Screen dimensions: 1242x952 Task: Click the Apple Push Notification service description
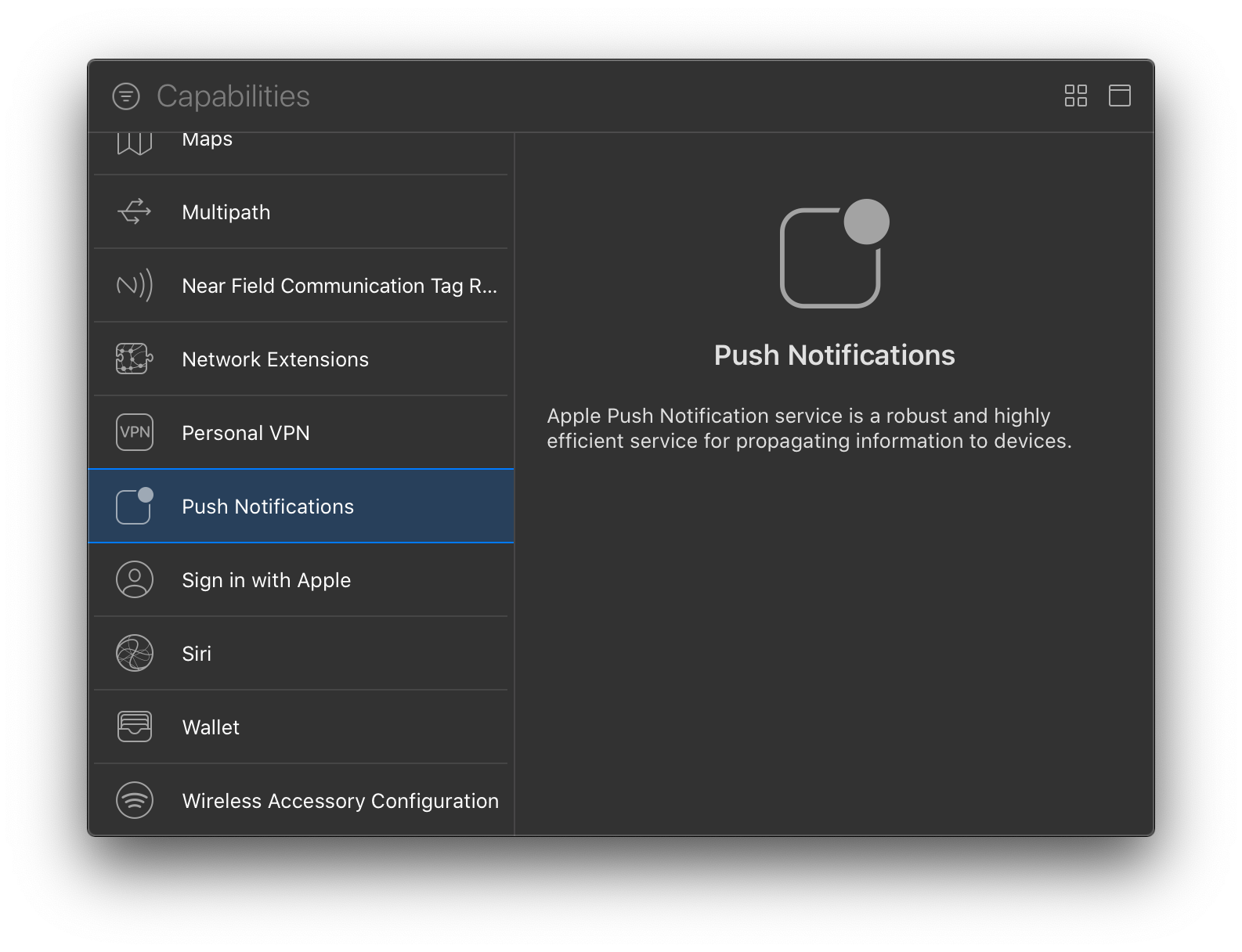[x=809, y=428]
